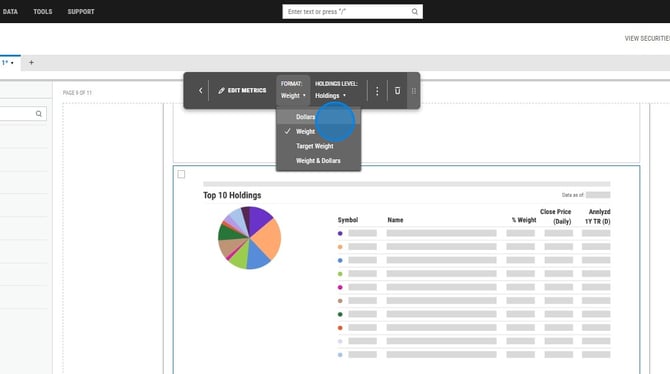Click the Name column header

pyautogui.click(x=395, y=220)
